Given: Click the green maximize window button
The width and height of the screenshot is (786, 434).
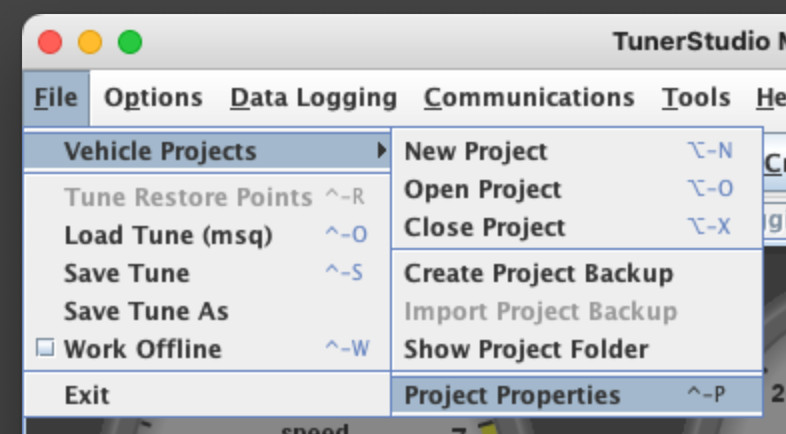Looking at the screenshot, I should click(x=130, y=42).
